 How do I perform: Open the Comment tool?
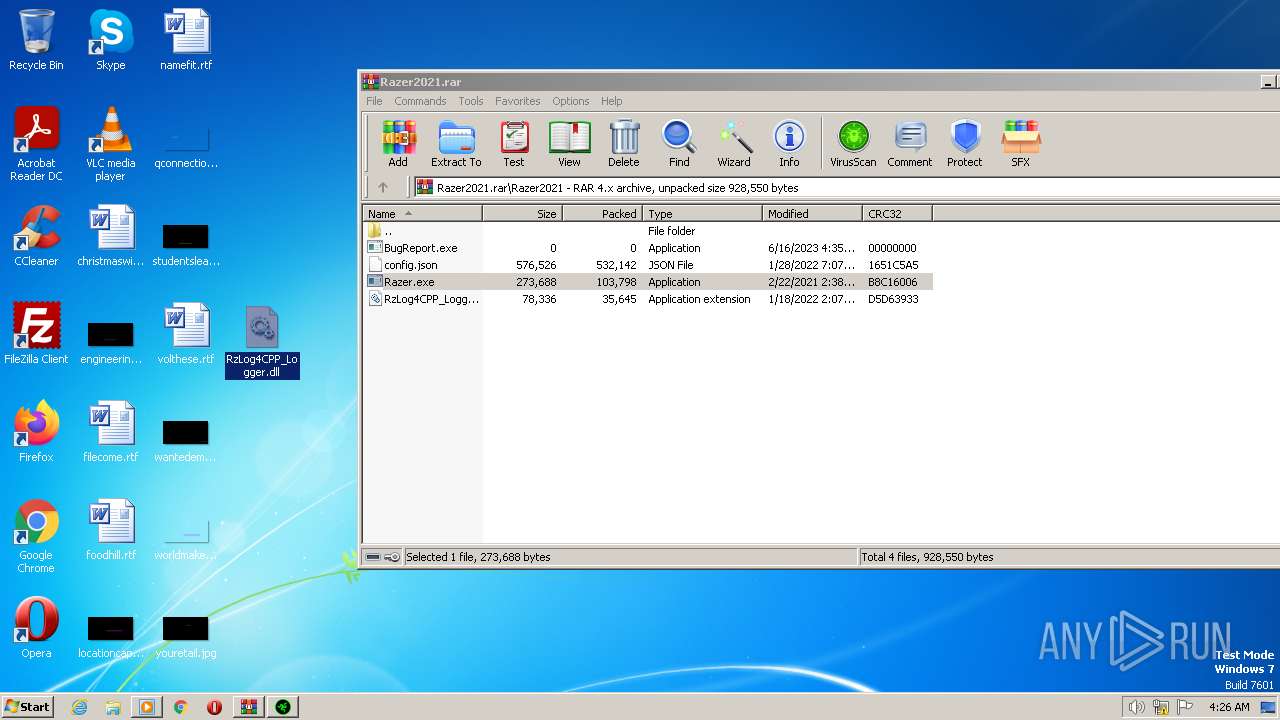tap(910, 144)
